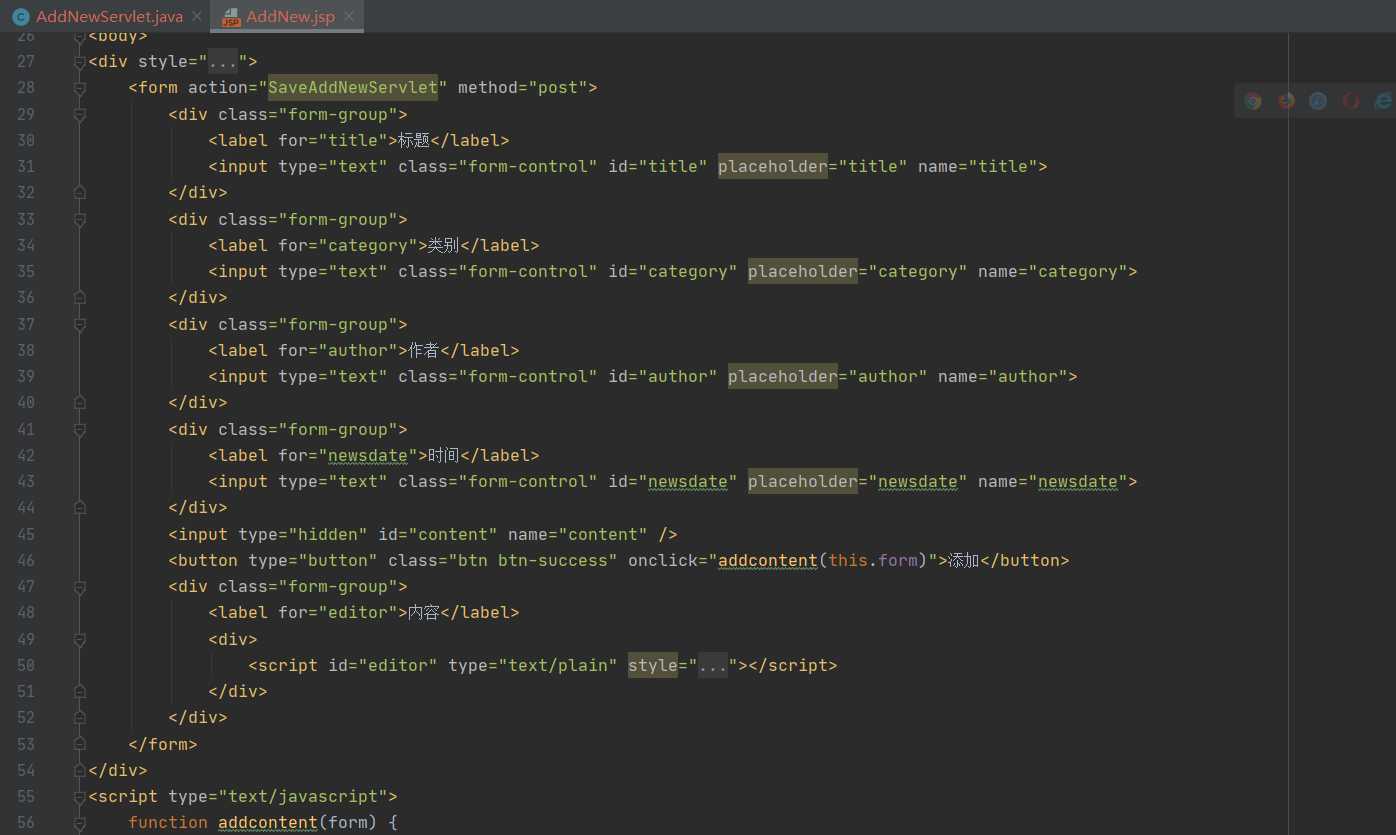
Task: Click the 标题 label text
Action: point(413,140)
